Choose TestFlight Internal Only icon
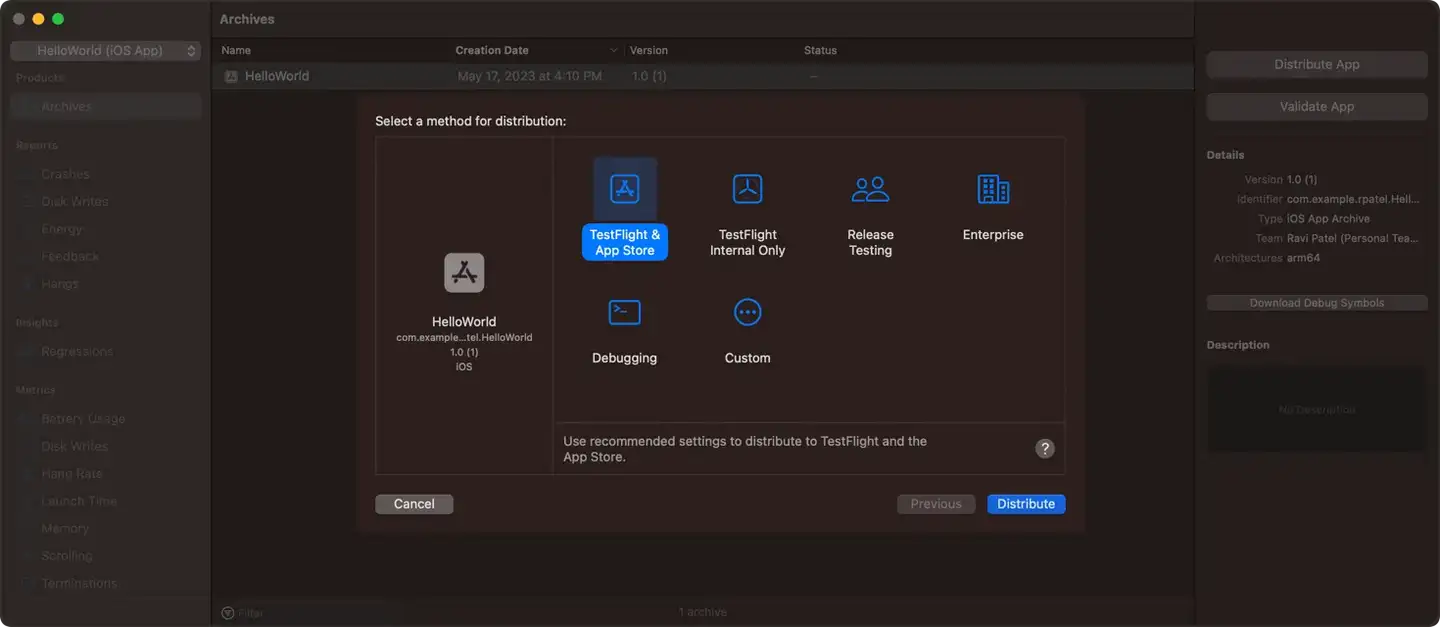1440x627 pixels. click(748, 188)
